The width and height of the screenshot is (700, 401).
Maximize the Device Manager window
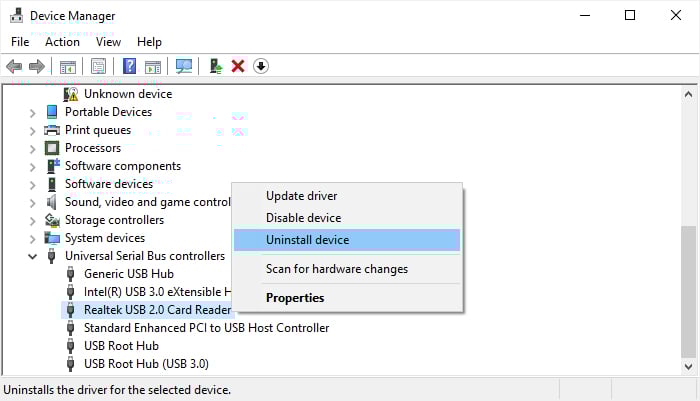tap(630, 15)
